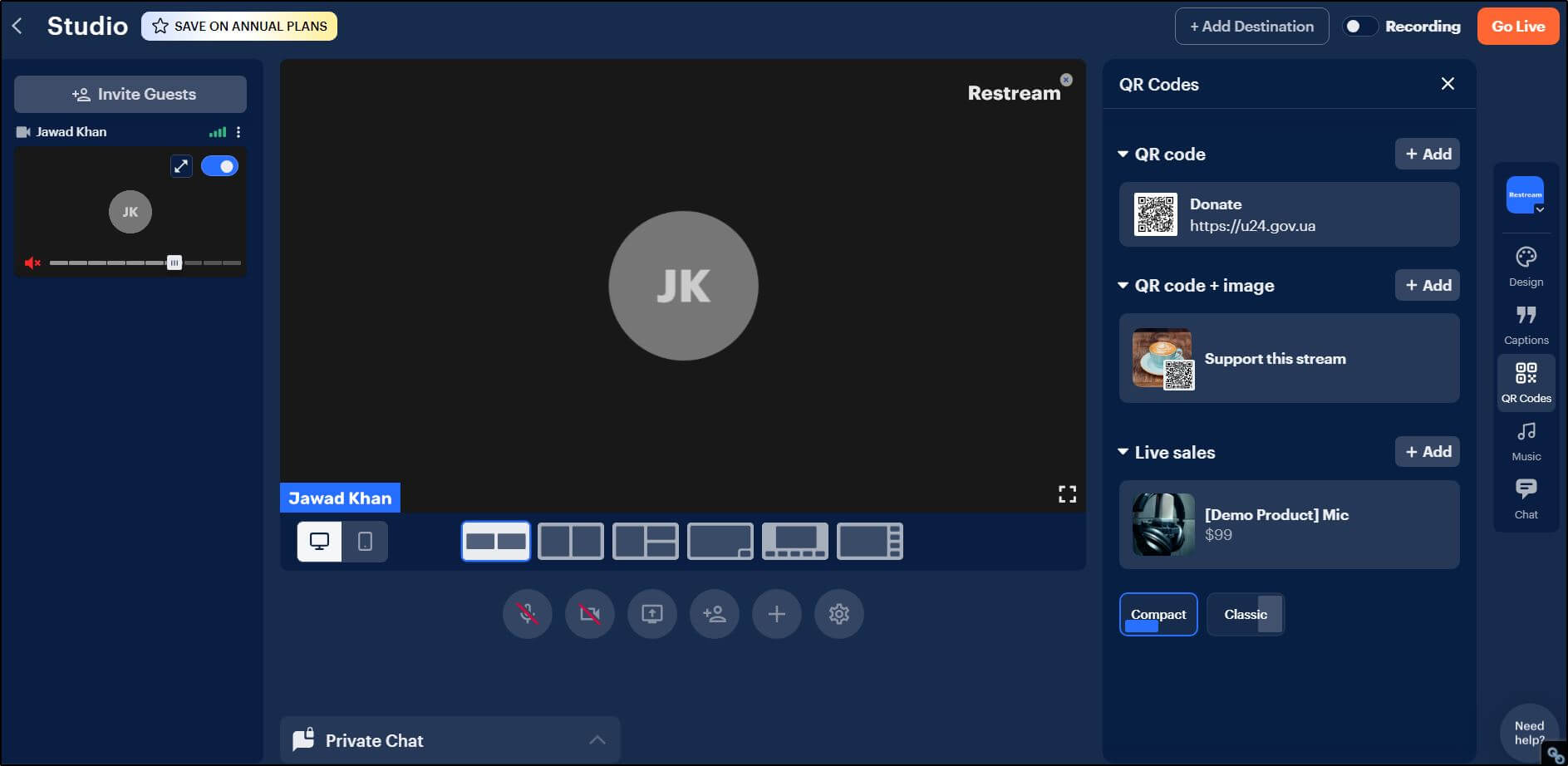The image size is (1568, 766).
Task: Collapse the QR code section
Action: pyautogui.click(x=1122, y=154)
